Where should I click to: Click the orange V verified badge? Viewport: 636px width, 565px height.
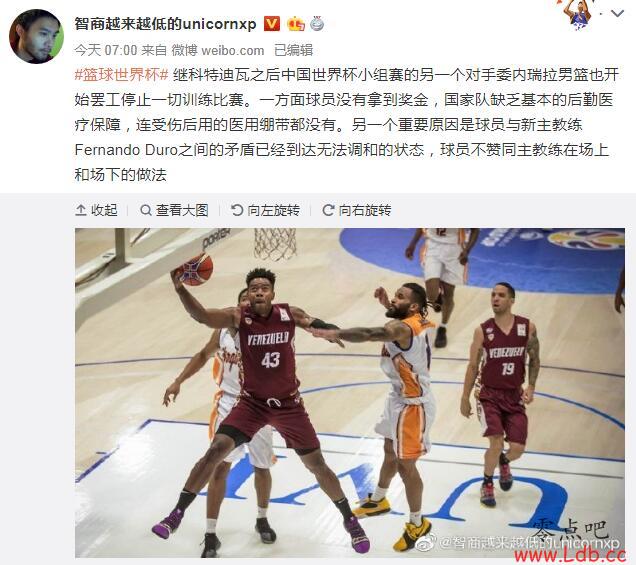pyautogui.click(x=271, y=24)
